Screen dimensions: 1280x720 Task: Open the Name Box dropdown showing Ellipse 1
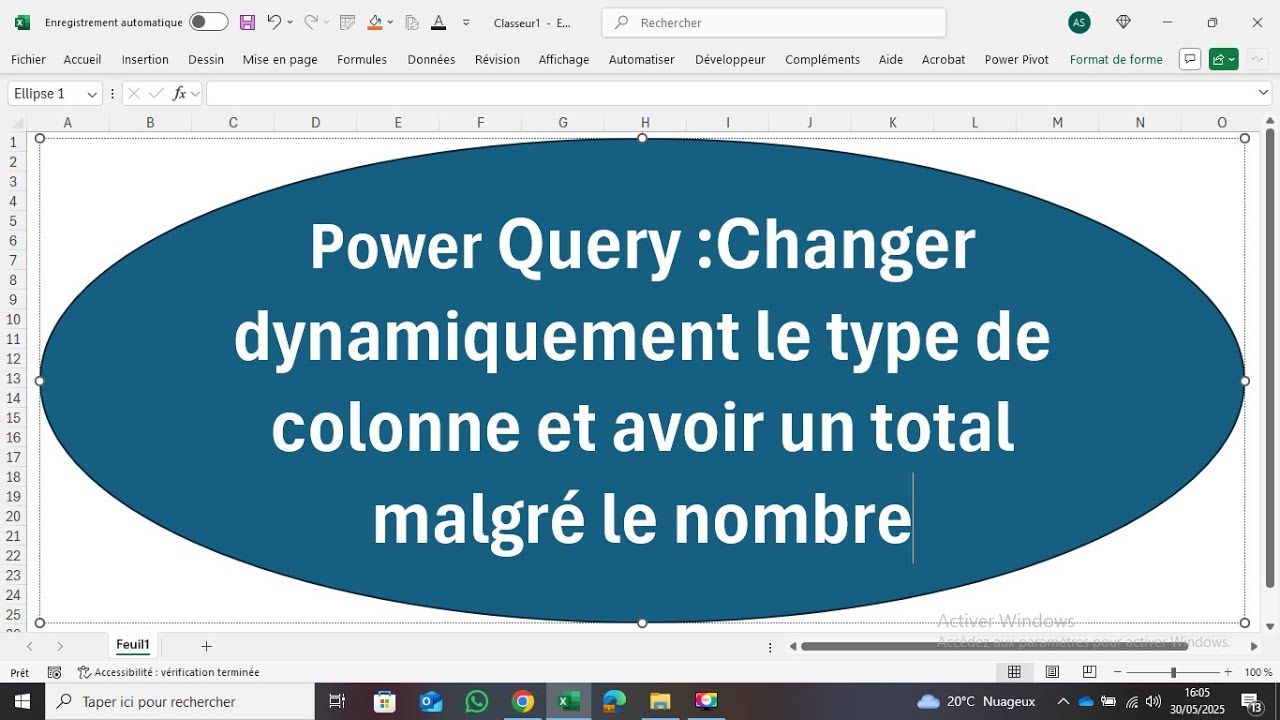pyautogui.click(x=92, y=94)
